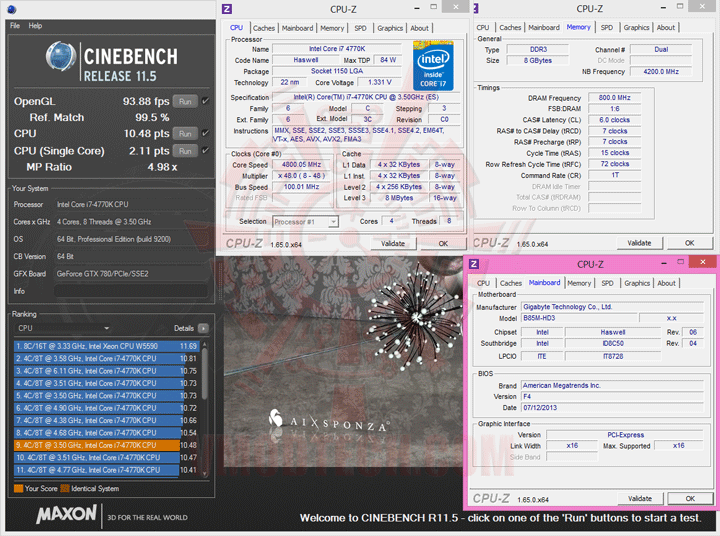Select Graphics tab in the CPU-Z Mainboard window
The height and width of the screenshot is (536, 720).
637,283
